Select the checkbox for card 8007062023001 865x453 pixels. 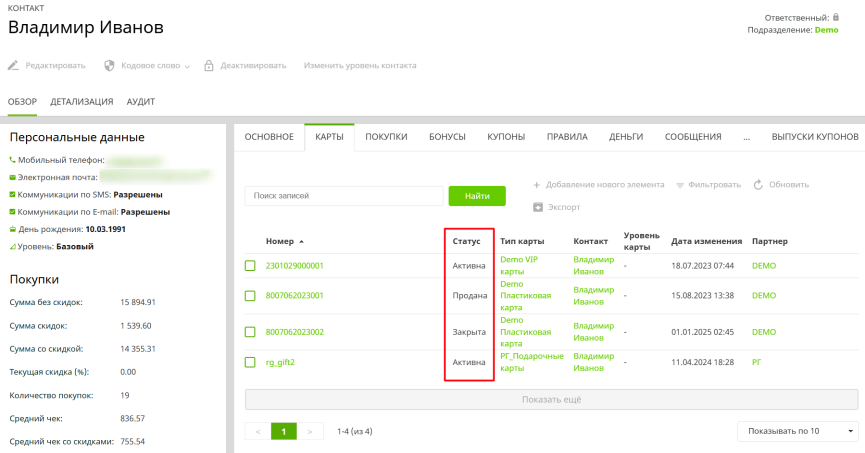tap(251, 296)
